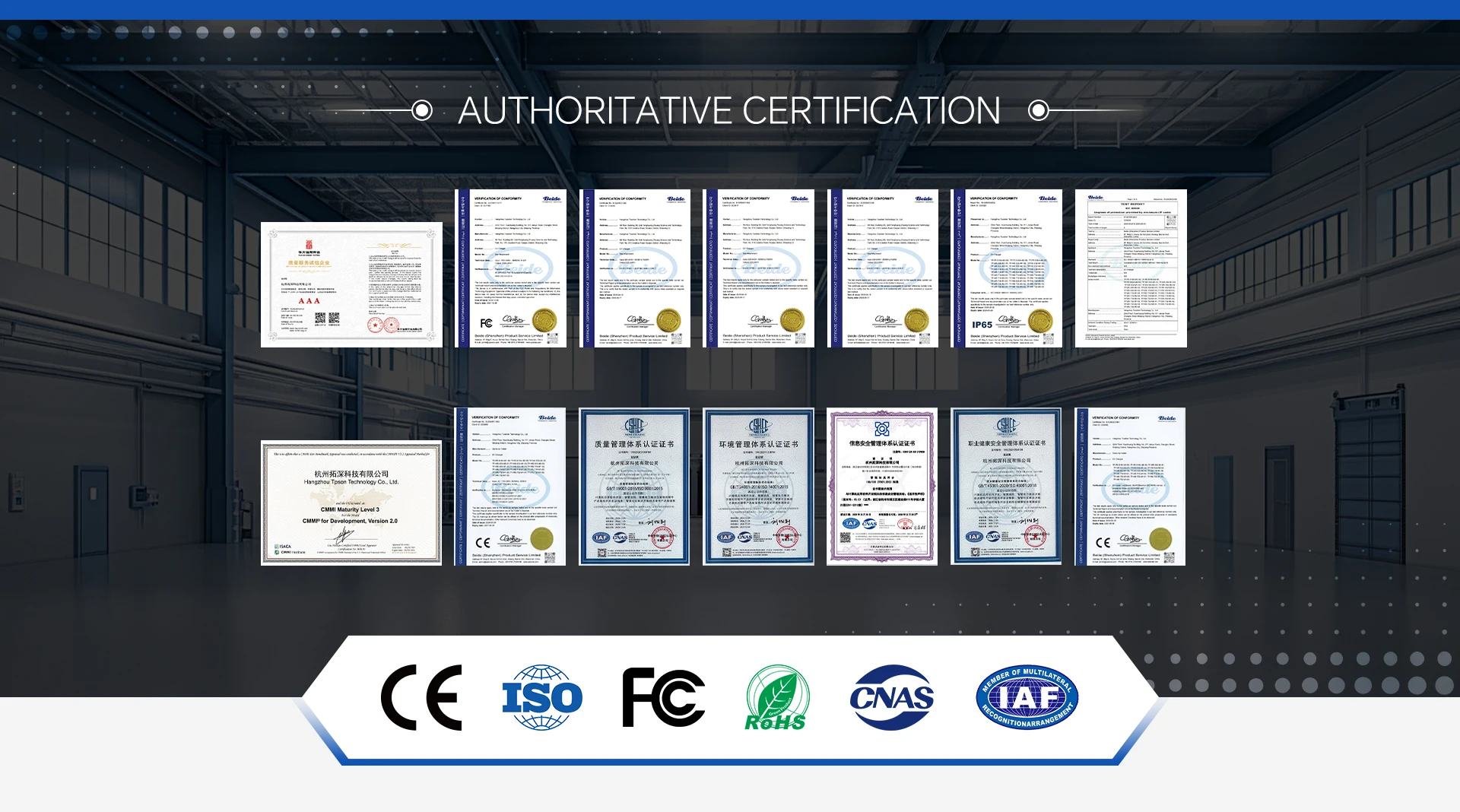Click the IAF Multilateral Recognition Arrangement logo
1460x812 pixels.
point(1027,698)
